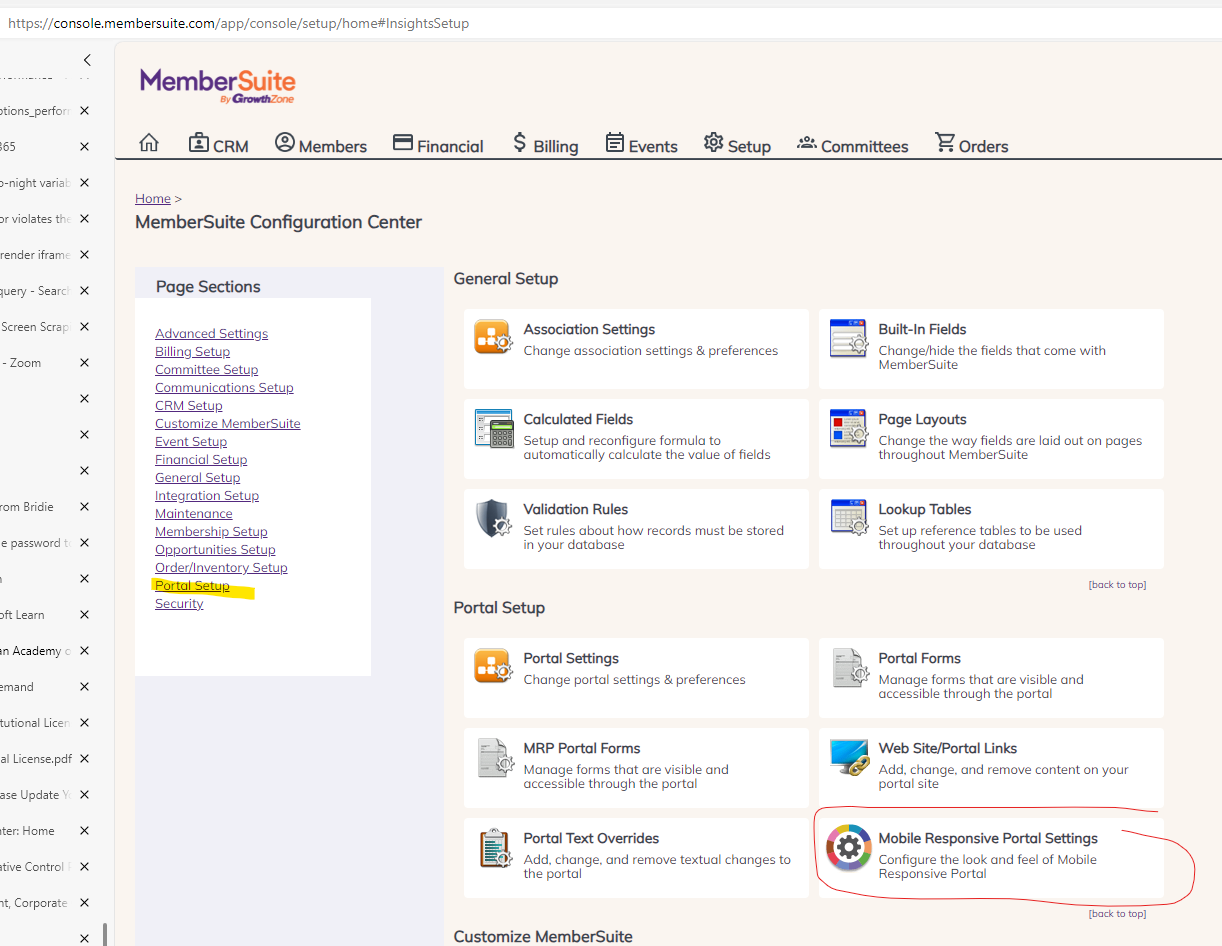Viewport: 1222px width, 946px height.
Task: Open the Financial menu label
Action: click(450, 146)
